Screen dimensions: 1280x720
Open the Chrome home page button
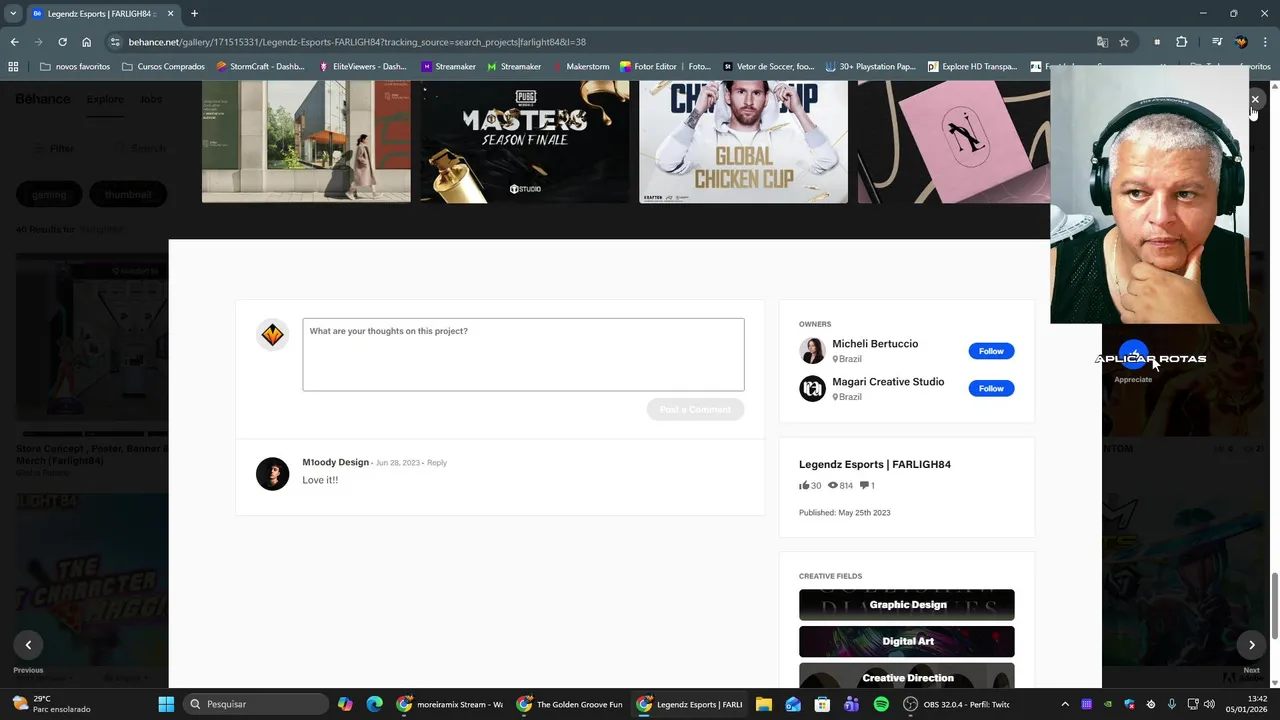(x=87, y=42)
